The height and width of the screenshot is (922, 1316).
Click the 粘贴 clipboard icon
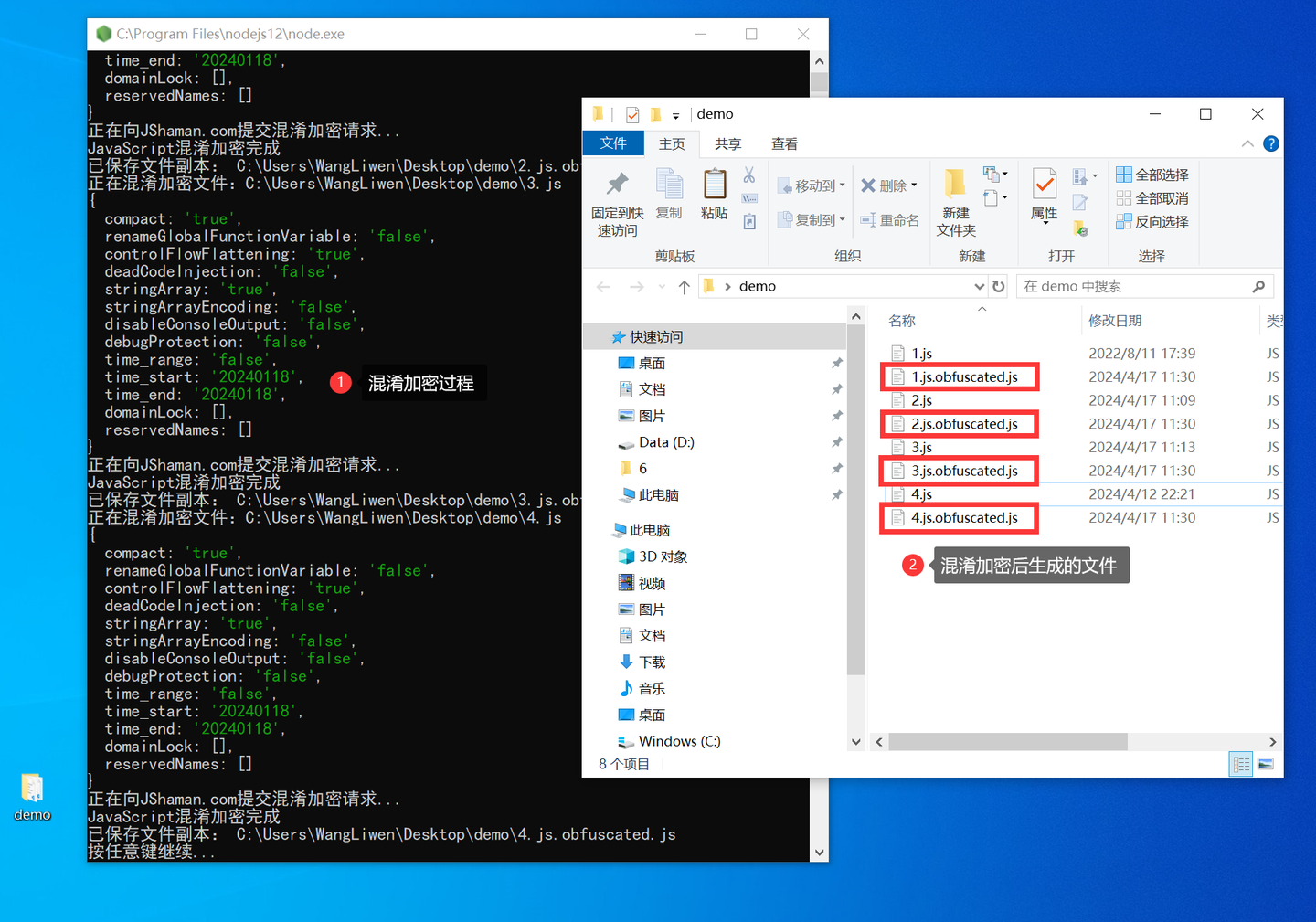click(x=714, y=184)
